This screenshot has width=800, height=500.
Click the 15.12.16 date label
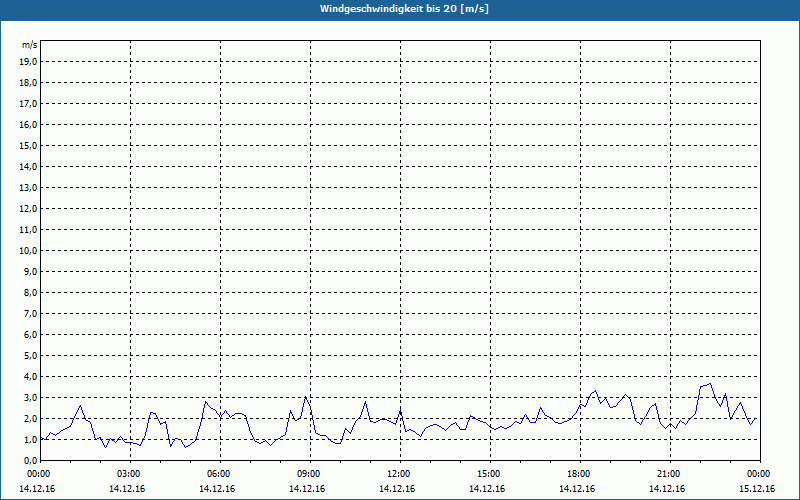tap(758, 489)
